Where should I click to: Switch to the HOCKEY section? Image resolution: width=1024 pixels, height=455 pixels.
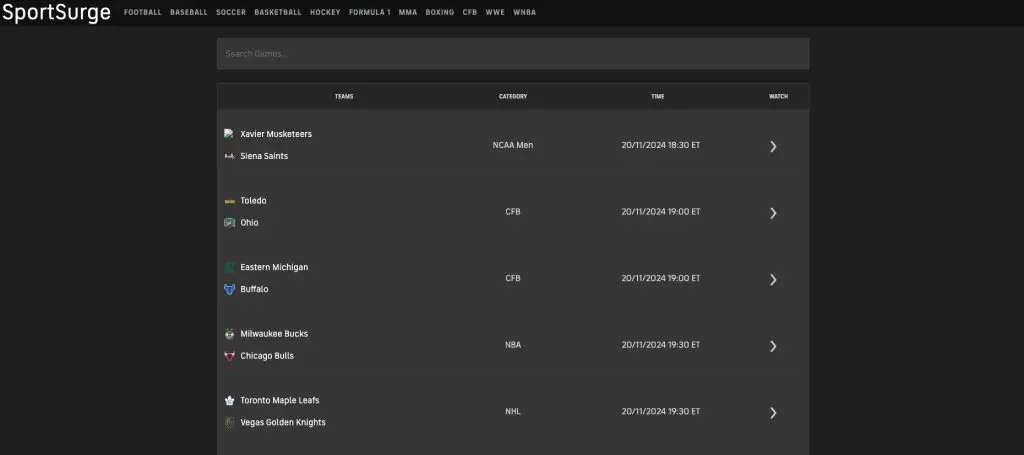(325, 12)
